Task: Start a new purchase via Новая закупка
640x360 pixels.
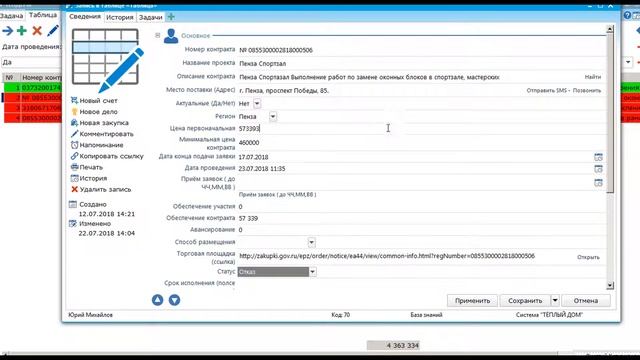Action: (x=104, y=122)
